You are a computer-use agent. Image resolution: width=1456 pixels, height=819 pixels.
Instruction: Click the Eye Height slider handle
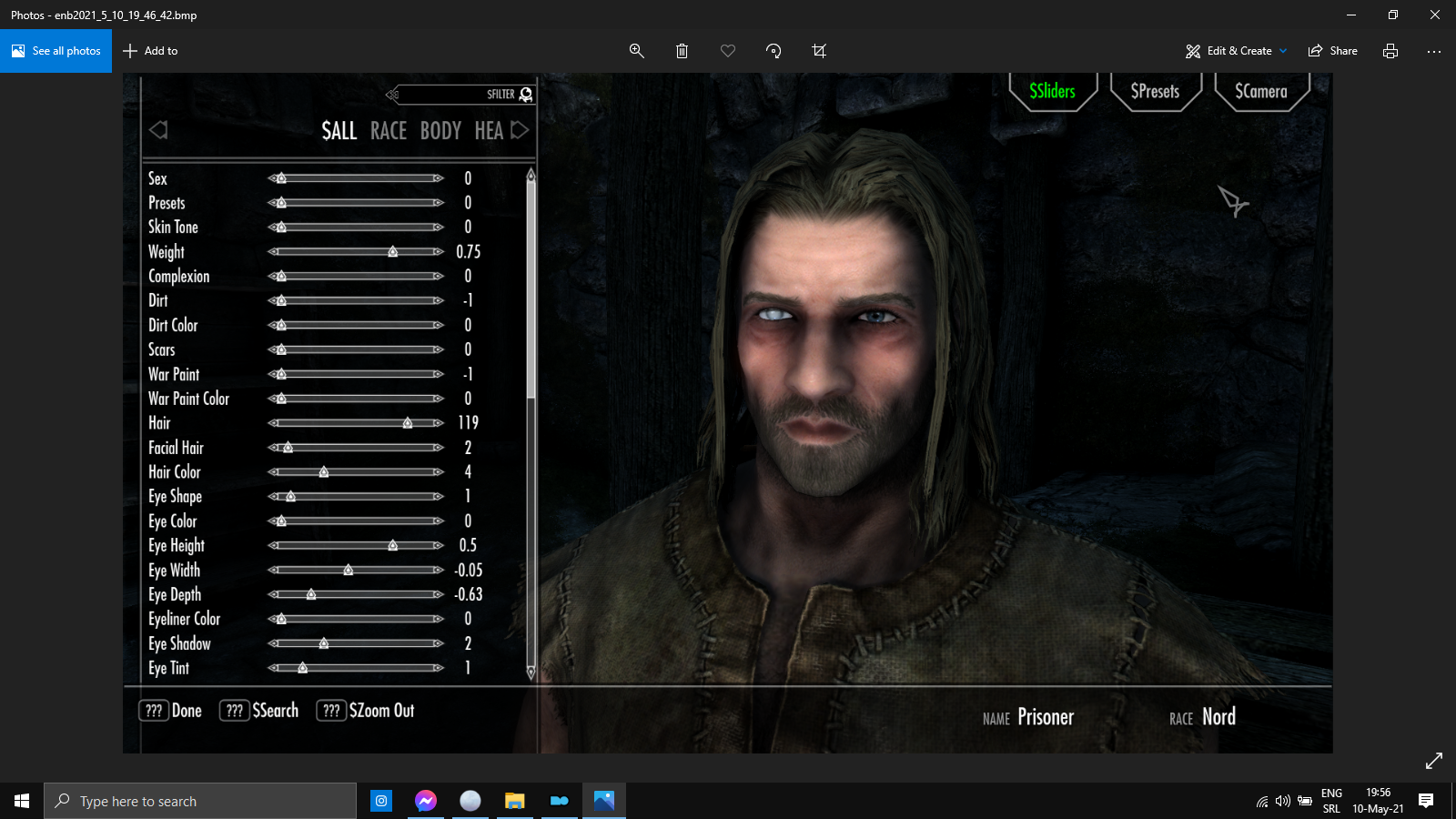click(x=393, y=546)
